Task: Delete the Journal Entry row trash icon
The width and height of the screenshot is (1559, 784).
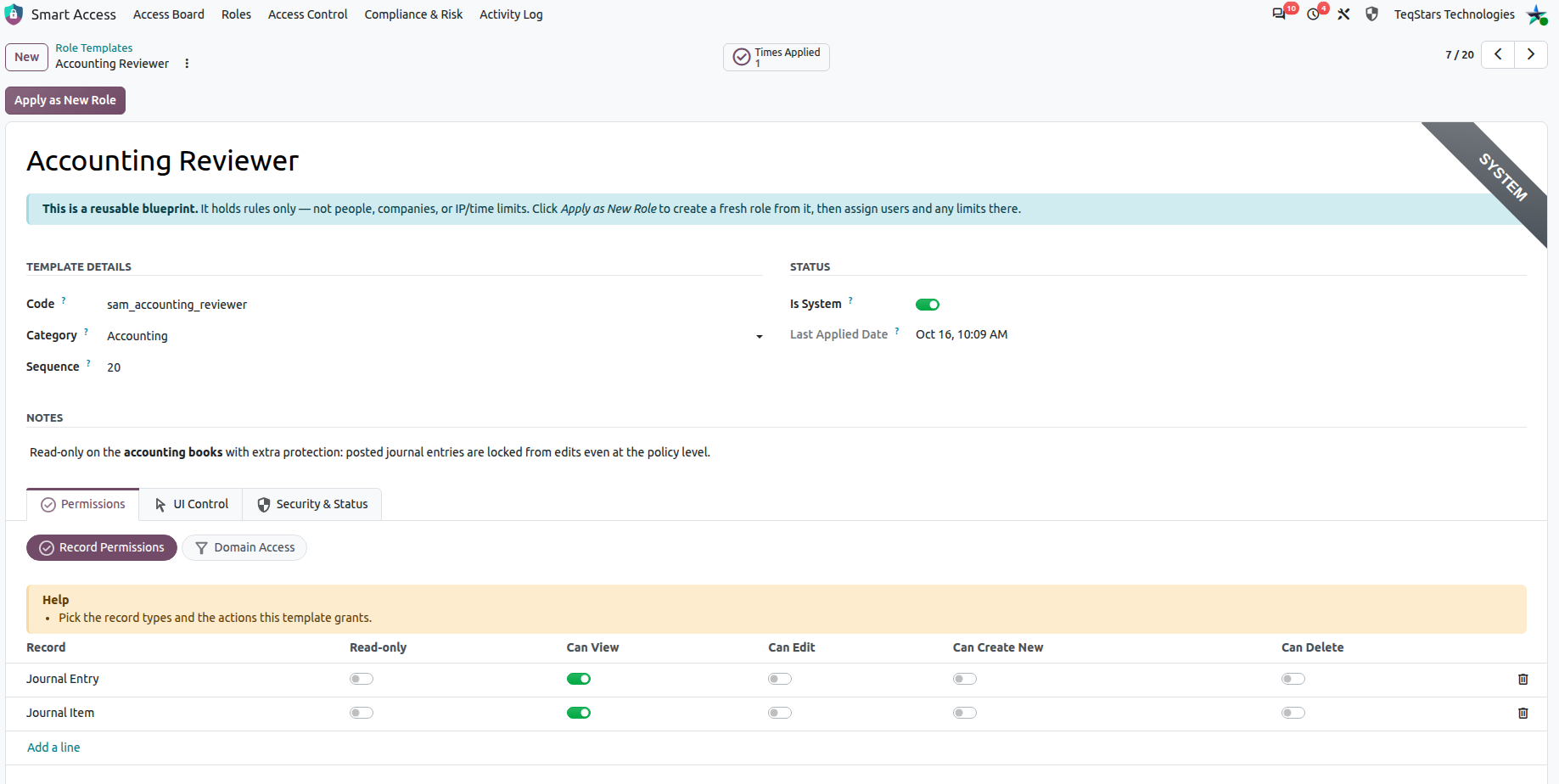Action: 1523,679
